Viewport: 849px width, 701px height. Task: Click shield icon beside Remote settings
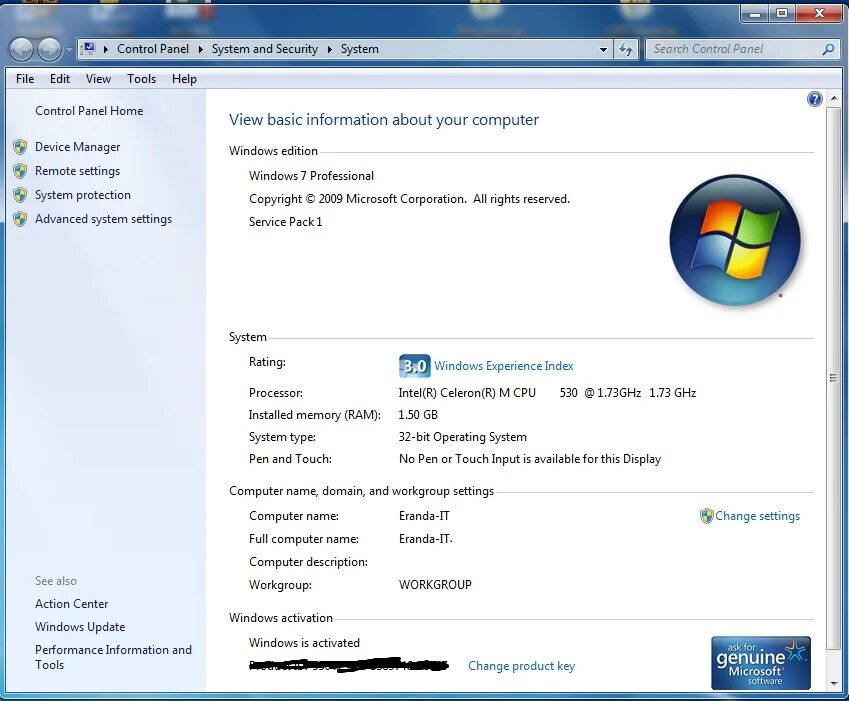[20, 171]
